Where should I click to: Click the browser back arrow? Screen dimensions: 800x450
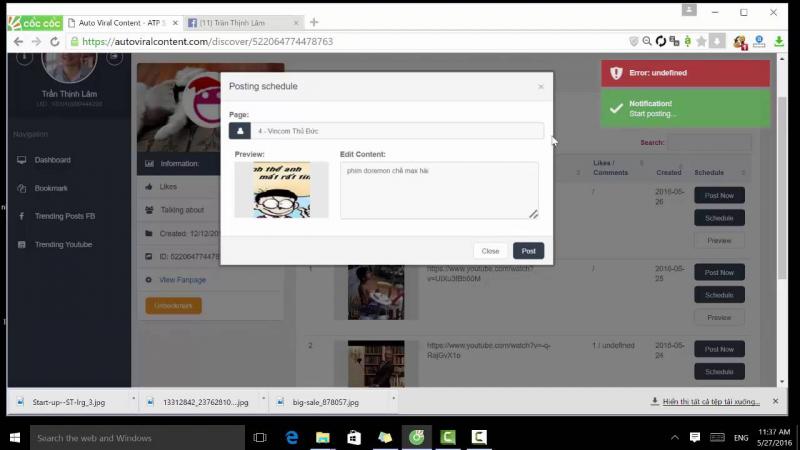pyautogui.click(x=18, y=41)
